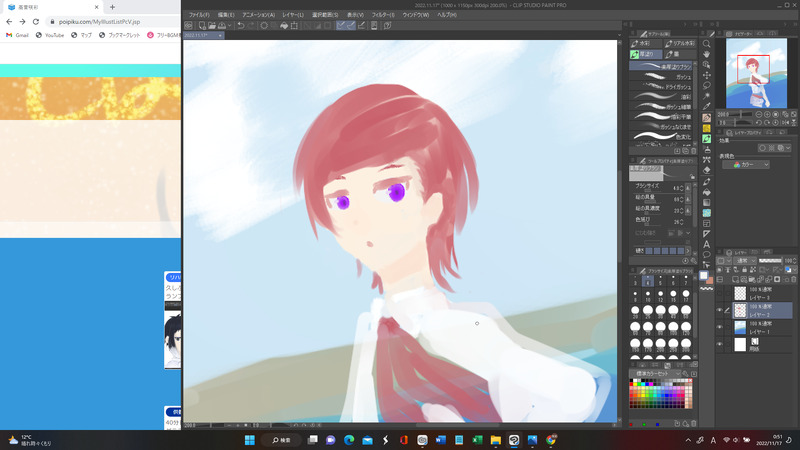Open save icon dropdown arrow in command bar
Image resolution: width=800 pixels, height=450 pixels.
[230, 26]
